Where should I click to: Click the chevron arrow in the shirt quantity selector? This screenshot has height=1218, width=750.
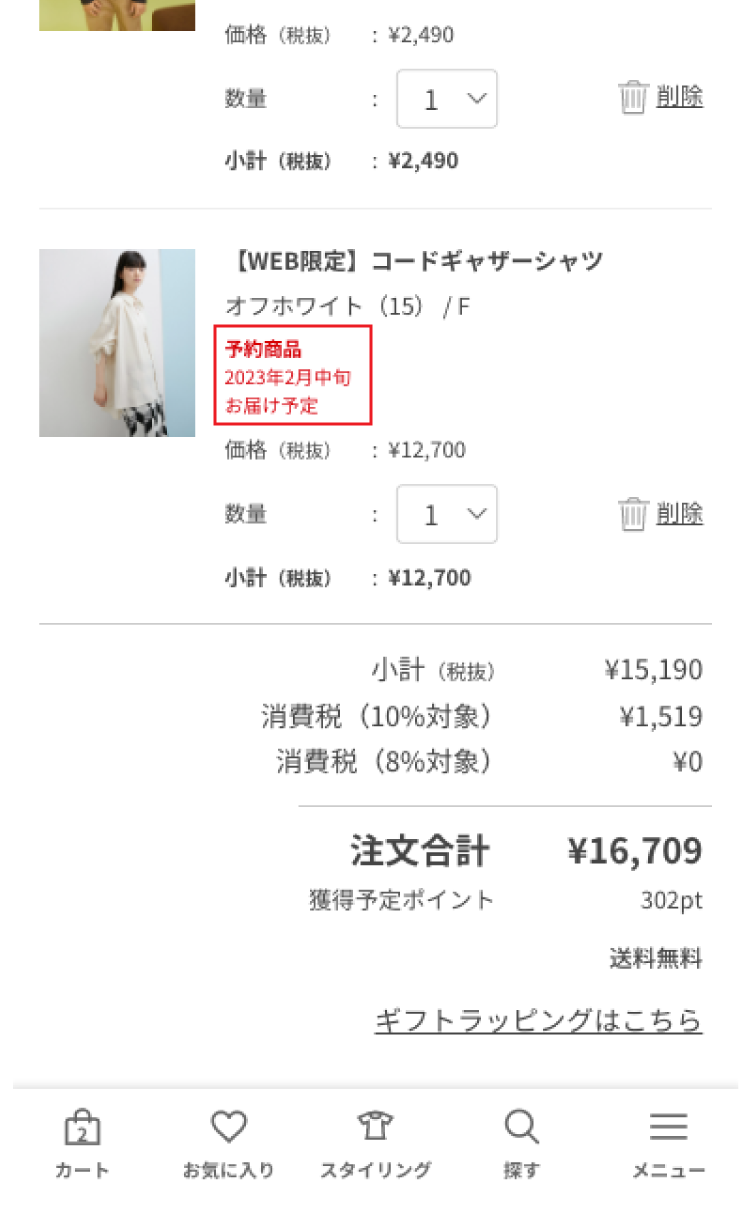477,513
